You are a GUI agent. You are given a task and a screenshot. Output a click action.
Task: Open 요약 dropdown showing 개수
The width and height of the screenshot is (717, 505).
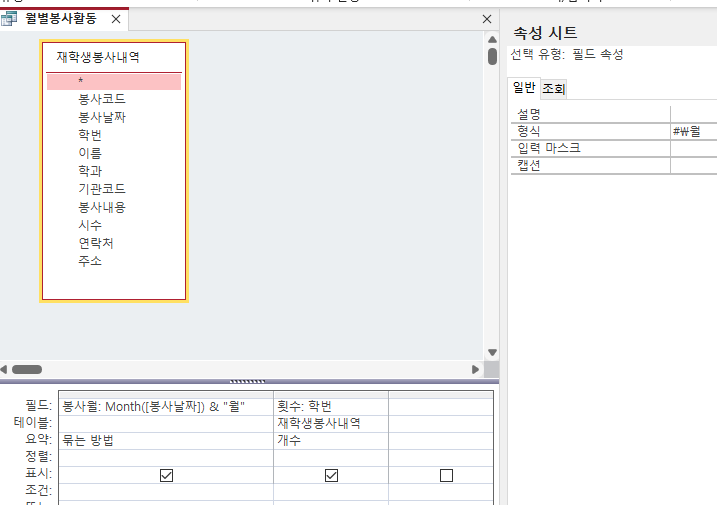(330, 441)
